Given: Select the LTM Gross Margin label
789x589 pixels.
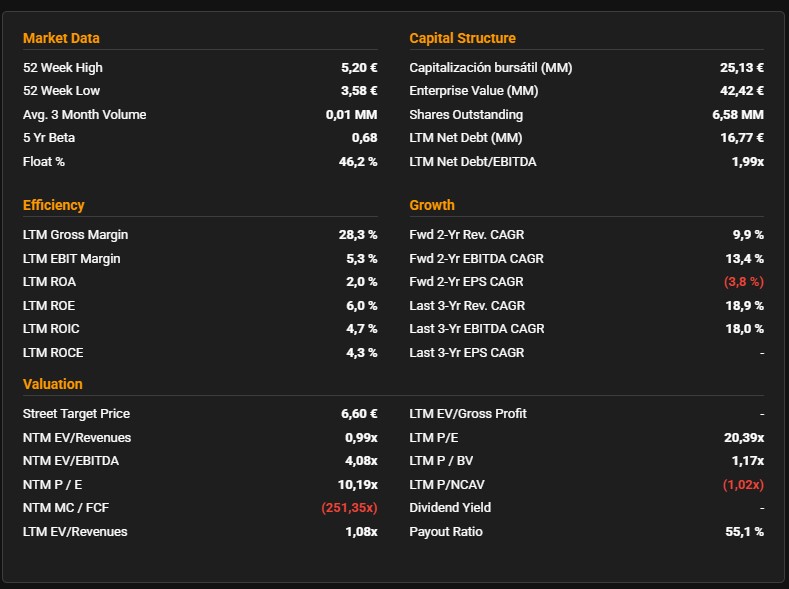Looking at the screenshot, I should (75, 235).
